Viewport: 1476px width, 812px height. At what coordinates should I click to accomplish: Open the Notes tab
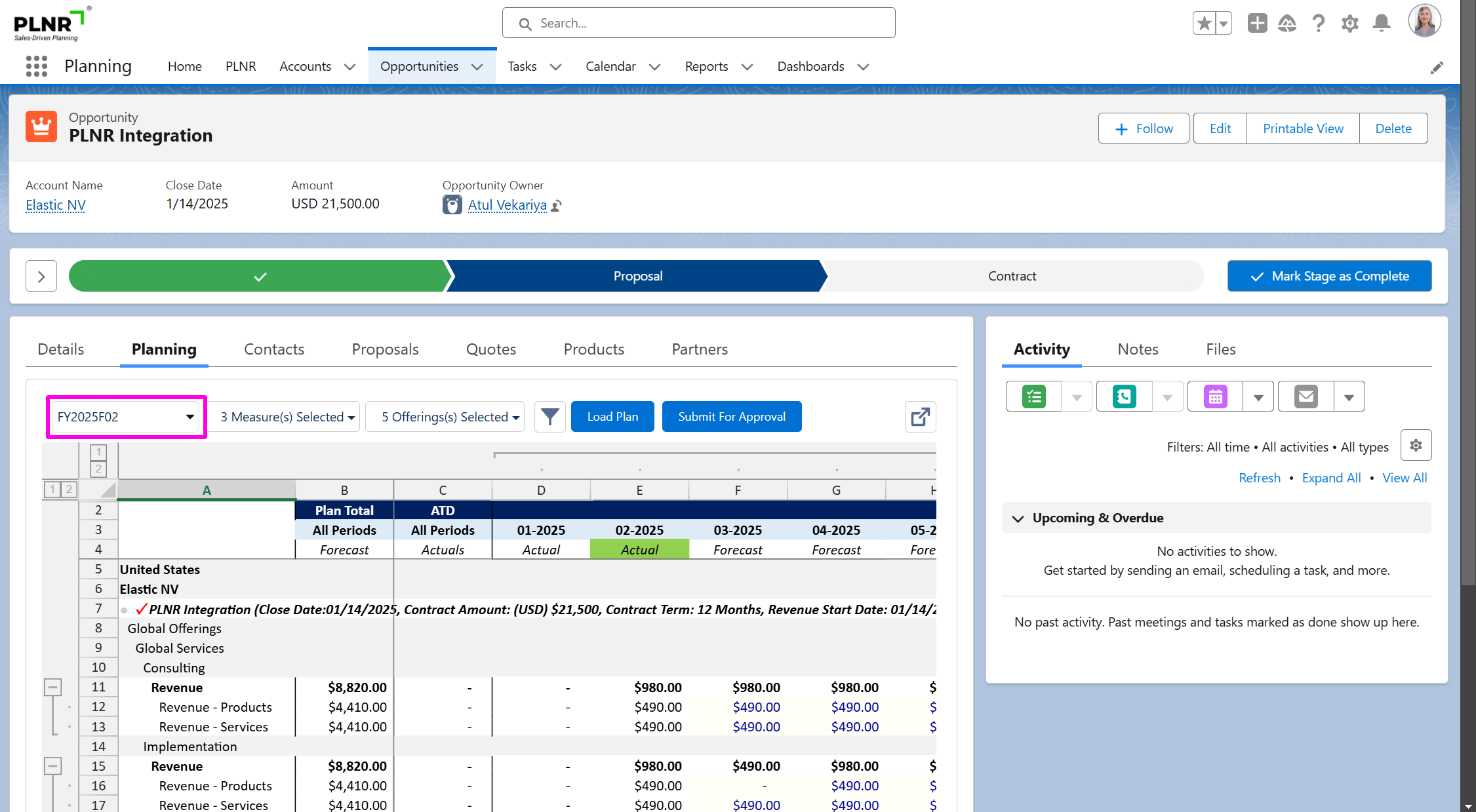1138,349
